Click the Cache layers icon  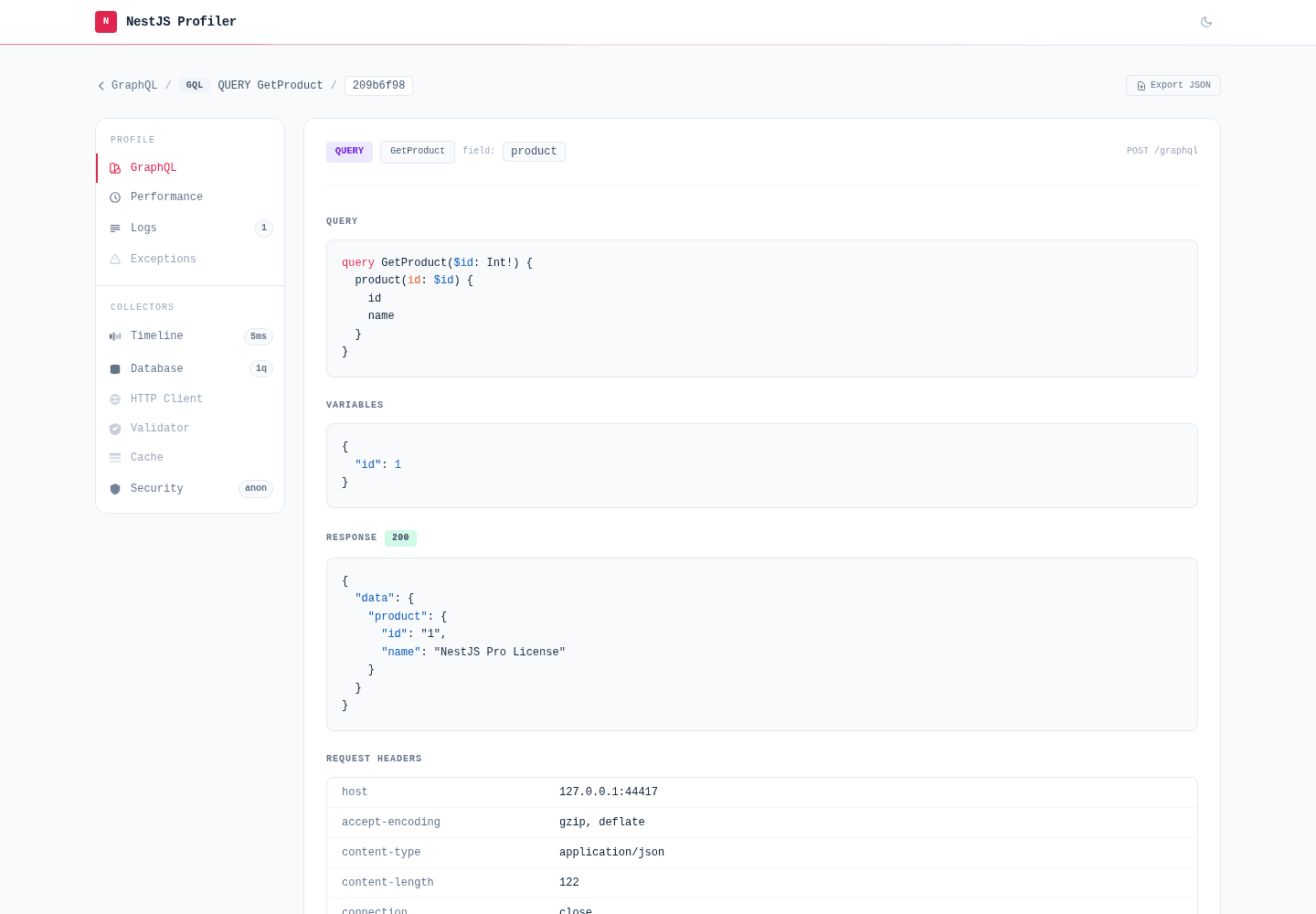tap(115, 458)
